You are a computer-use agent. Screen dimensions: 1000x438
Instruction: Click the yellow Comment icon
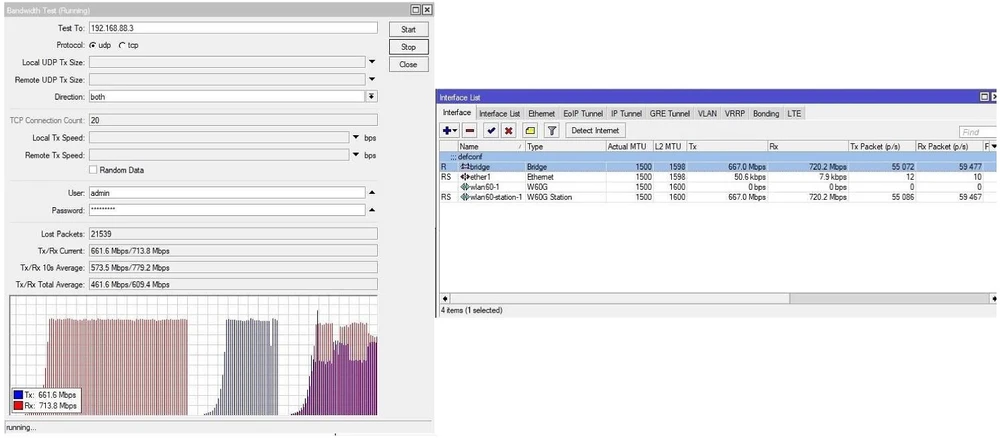point(529,130)
